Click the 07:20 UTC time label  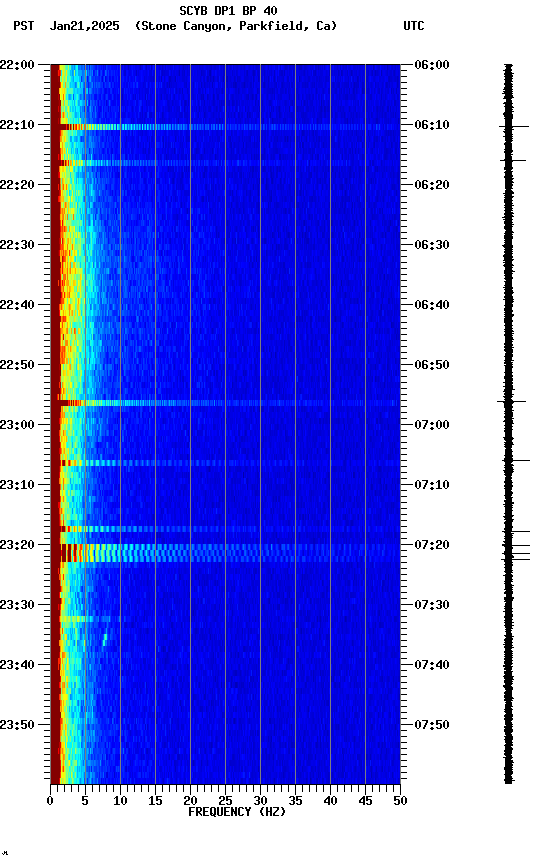pos(431,545)
